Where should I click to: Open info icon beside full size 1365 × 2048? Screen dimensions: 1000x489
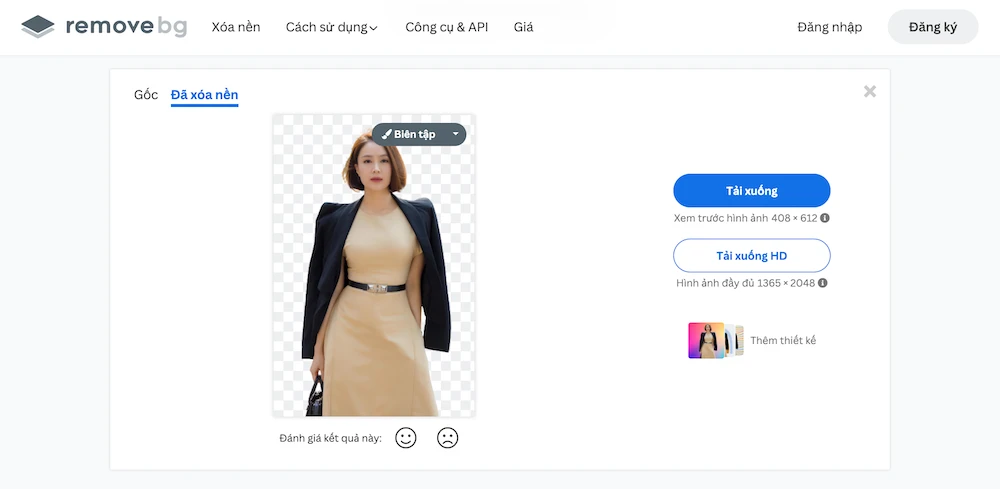(x=823, y=283)
